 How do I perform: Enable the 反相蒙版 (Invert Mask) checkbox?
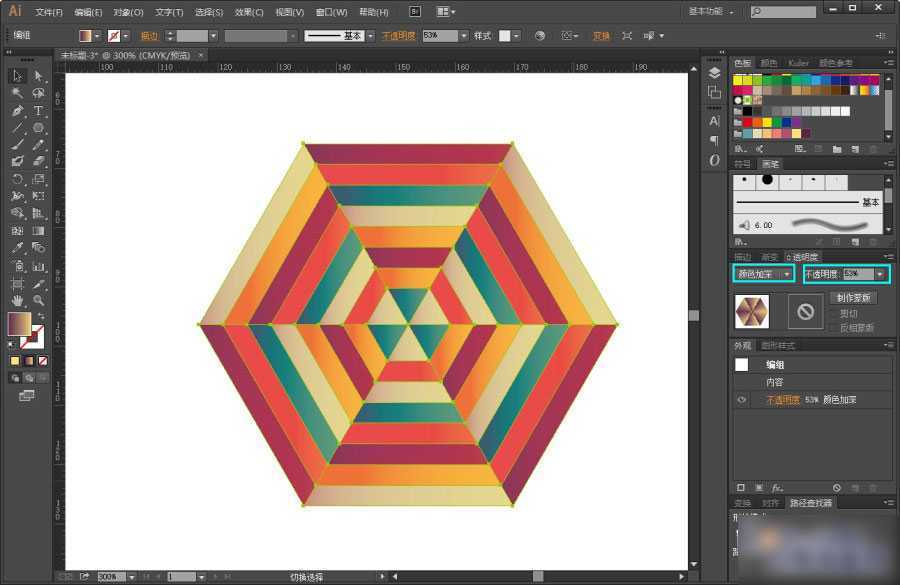(x=835, y=327)
